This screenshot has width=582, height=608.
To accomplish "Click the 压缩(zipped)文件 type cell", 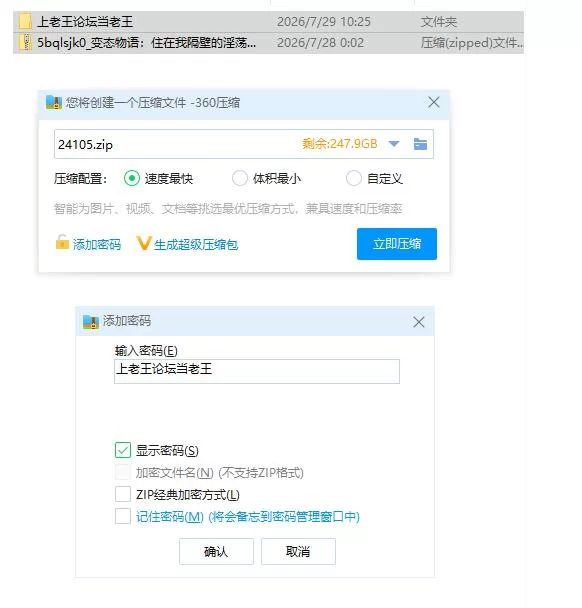I will pos(471,42).
